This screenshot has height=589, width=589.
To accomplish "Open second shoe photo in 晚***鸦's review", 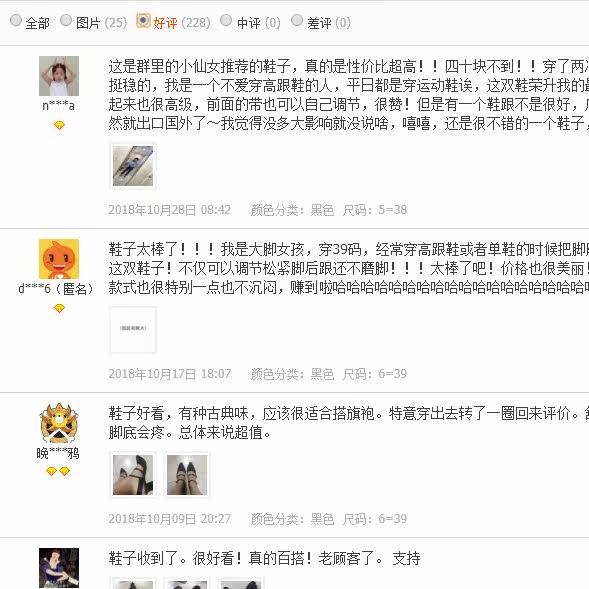I will pyautogui.click(x=187, y=475).
